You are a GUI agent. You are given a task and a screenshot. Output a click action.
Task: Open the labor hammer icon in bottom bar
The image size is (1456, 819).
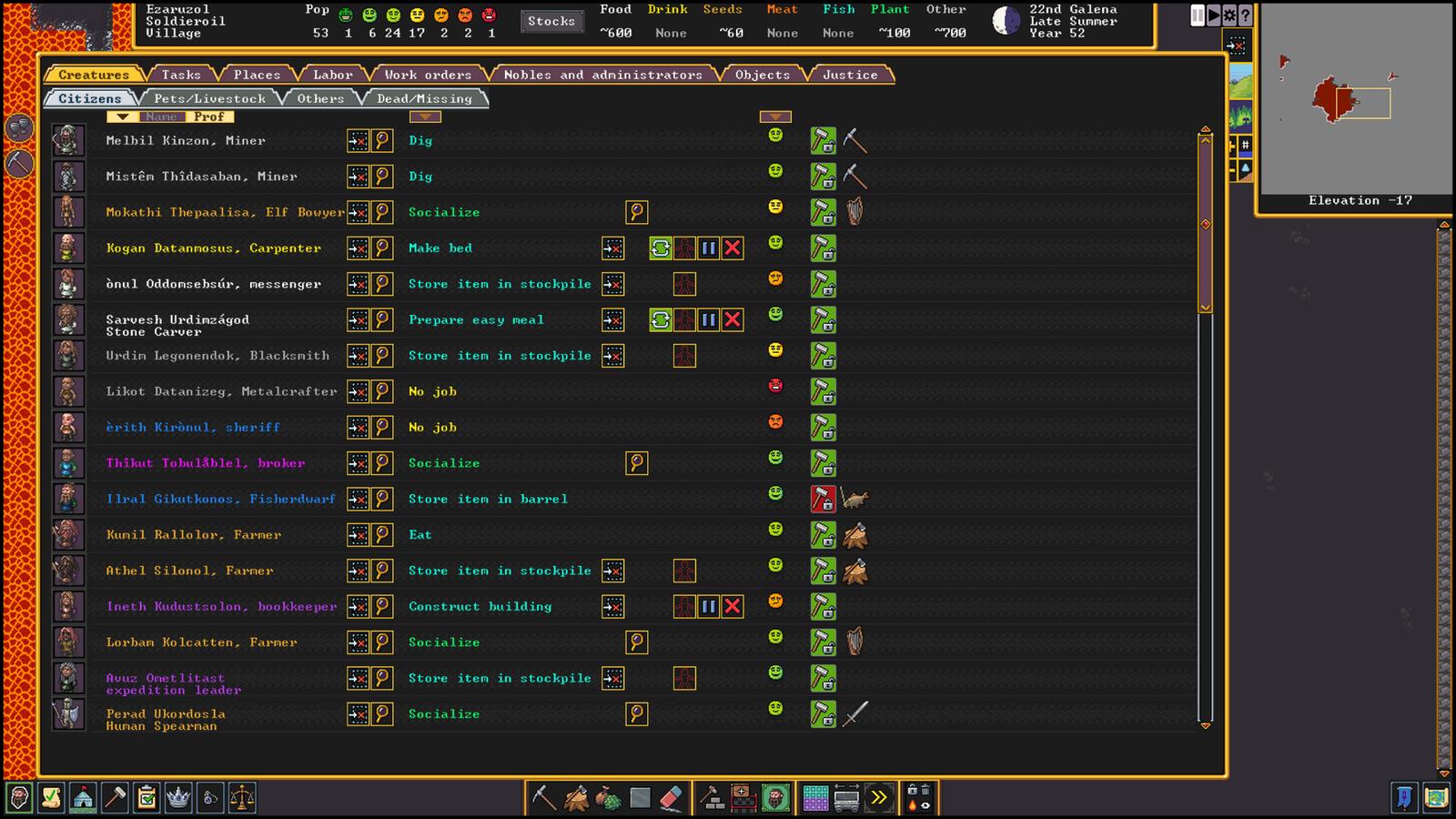[115, 798]
